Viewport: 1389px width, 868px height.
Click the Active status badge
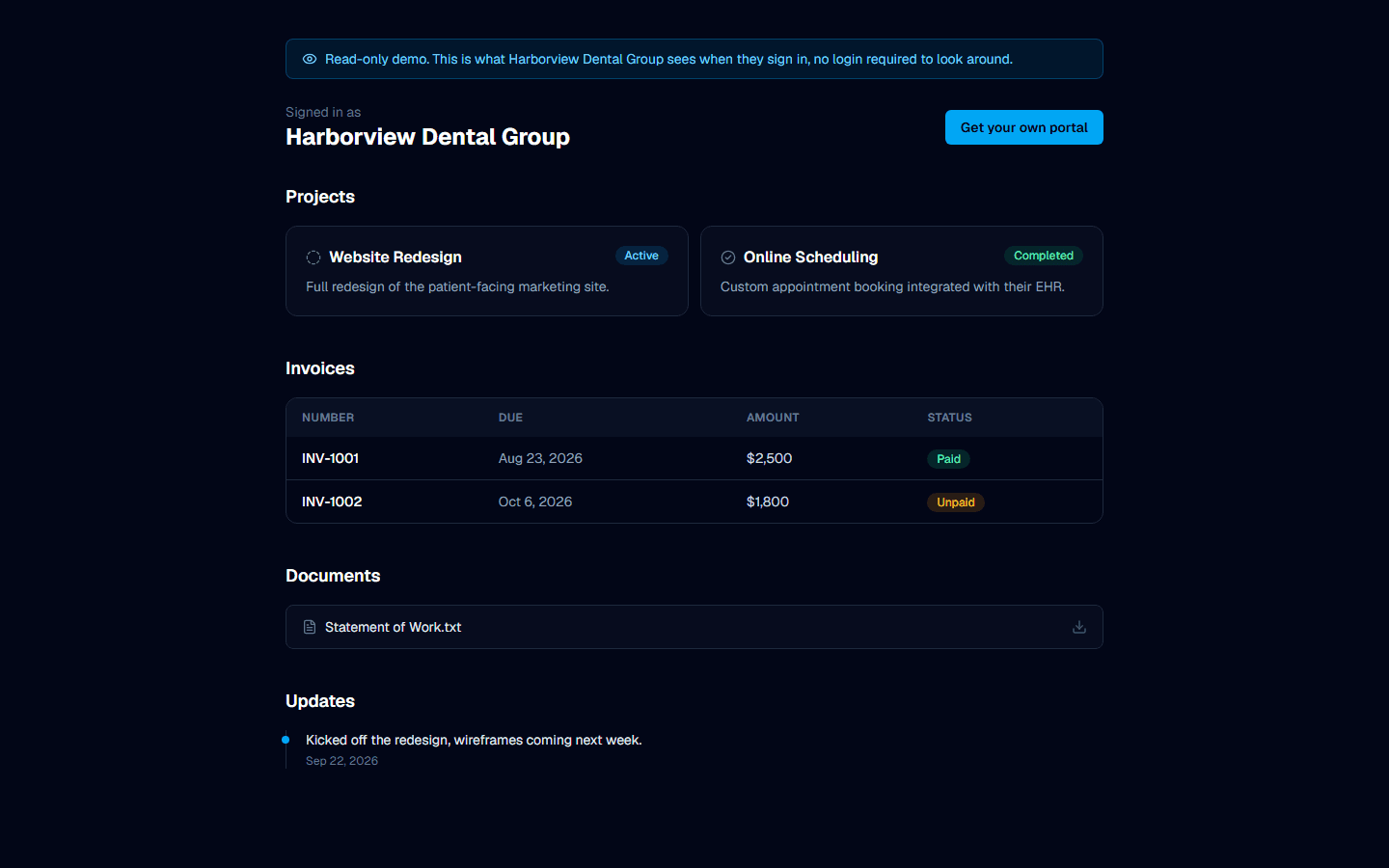pos(641,256)
